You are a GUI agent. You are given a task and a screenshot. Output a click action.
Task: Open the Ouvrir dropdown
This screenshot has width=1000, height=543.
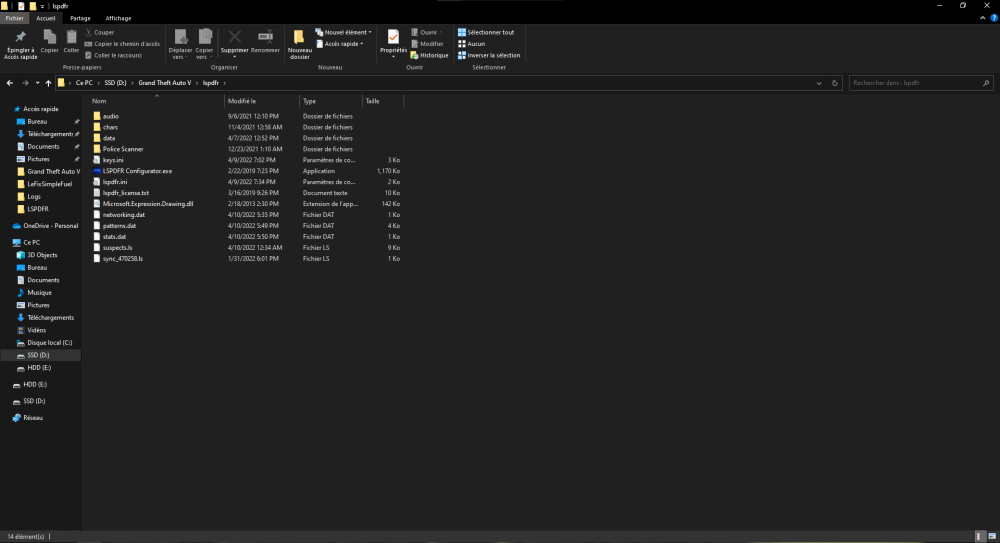pyautogui.click(x=427, y=32)
